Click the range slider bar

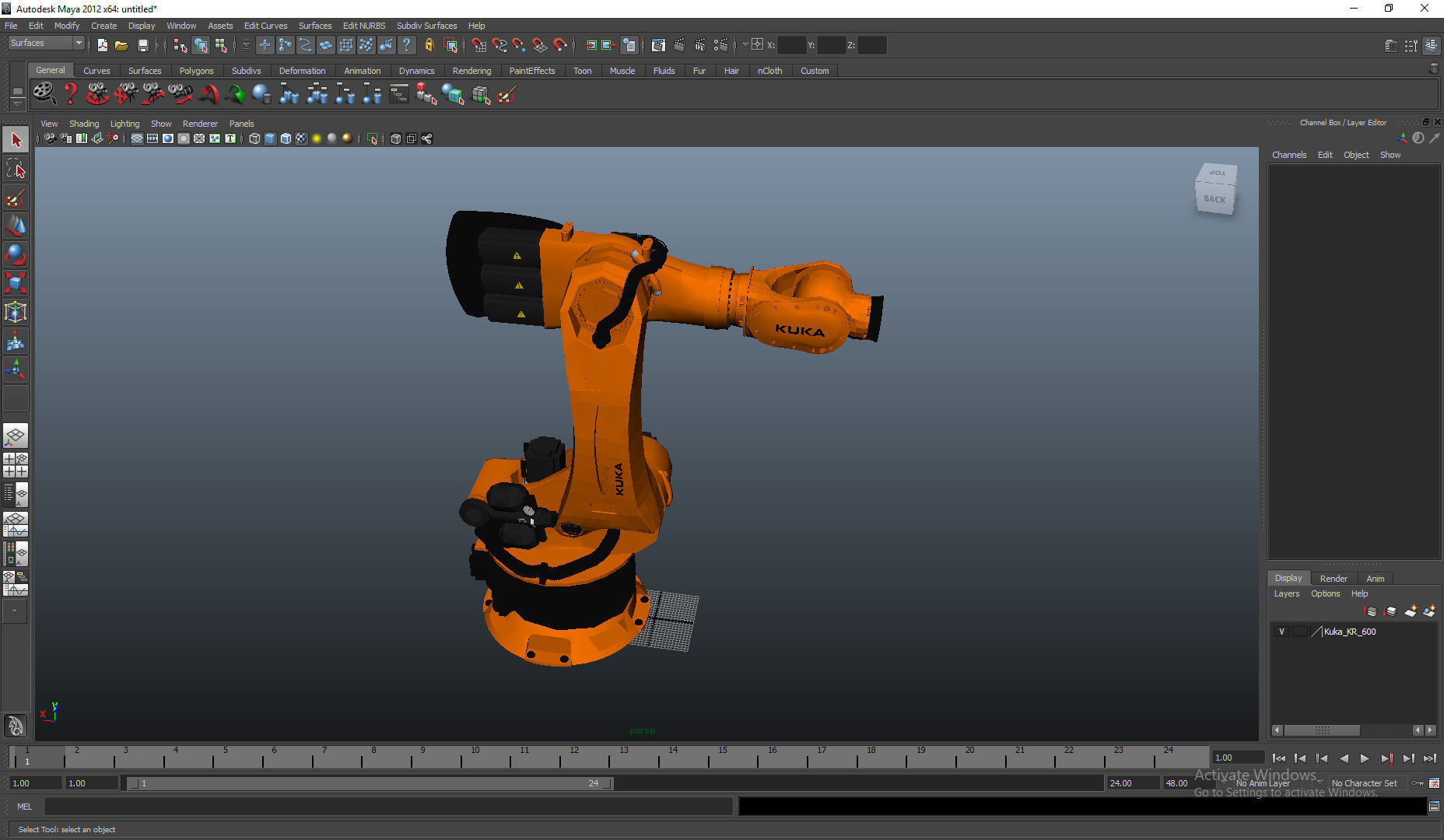(x=370, y=783)
